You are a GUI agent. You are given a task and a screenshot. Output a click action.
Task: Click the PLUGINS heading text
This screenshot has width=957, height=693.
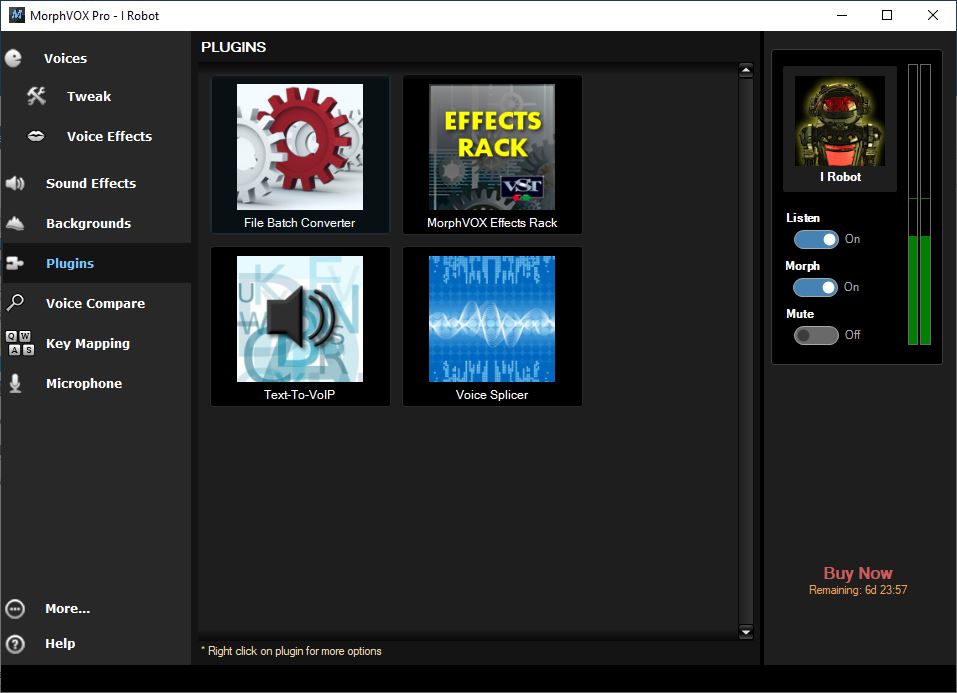(x=234, y=47)
